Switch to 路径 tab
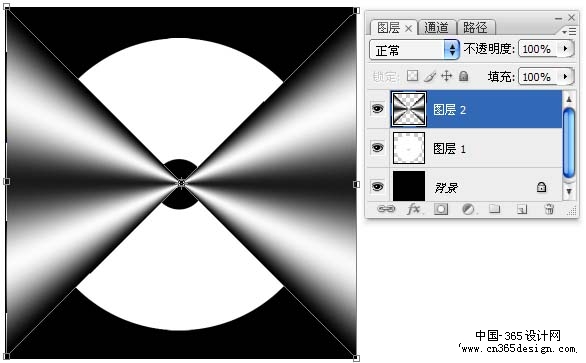This screenshot has width=586, height=363. (475, 27)
